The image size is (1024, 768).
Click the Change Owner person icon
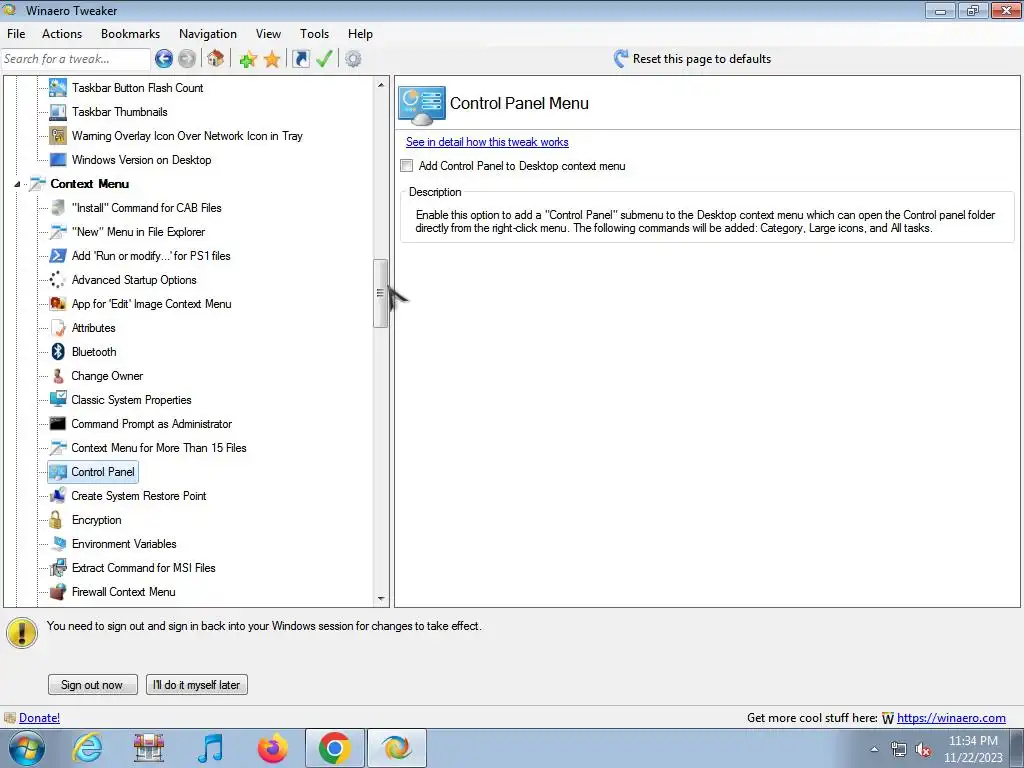tap(58, 376)
